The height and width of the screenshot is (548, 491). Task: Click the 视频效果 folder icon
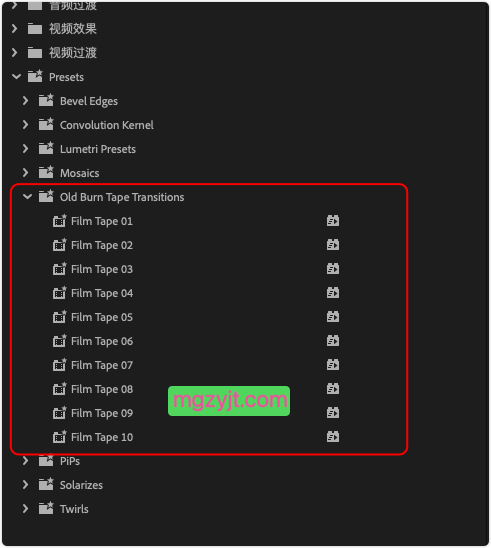click(35, 28)
